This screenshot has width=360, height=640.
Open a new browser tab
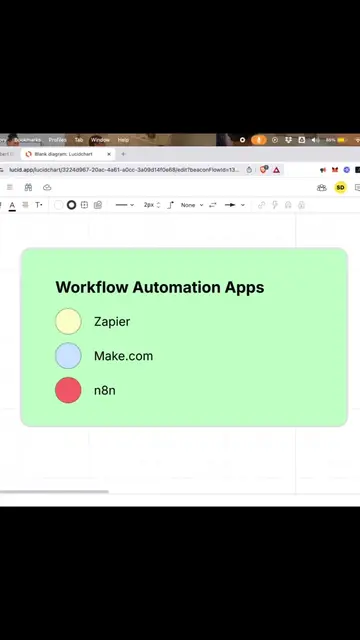[x=123, y=154]
